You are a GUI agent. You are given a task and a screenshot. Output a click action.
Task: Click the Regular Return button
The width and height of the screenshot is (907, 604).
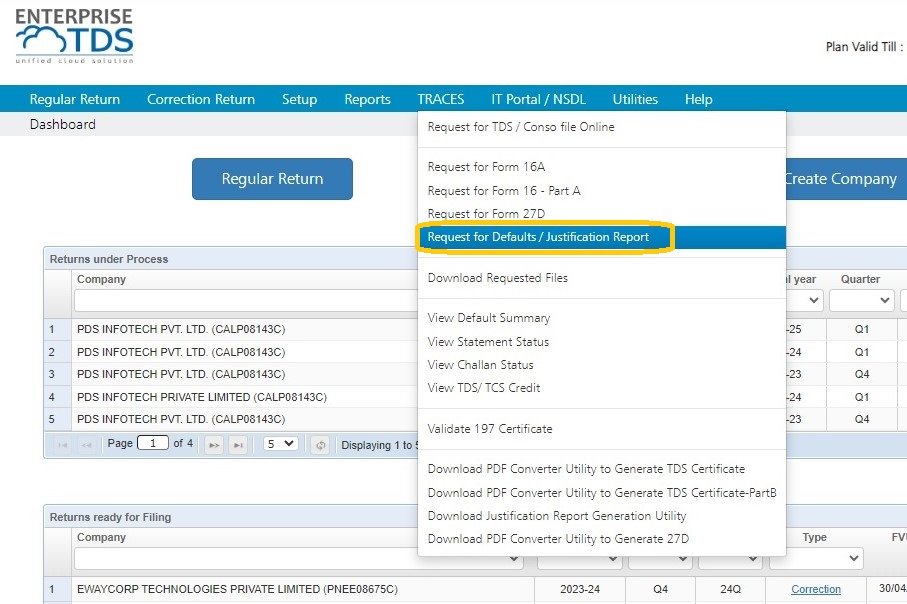(272, 179)
